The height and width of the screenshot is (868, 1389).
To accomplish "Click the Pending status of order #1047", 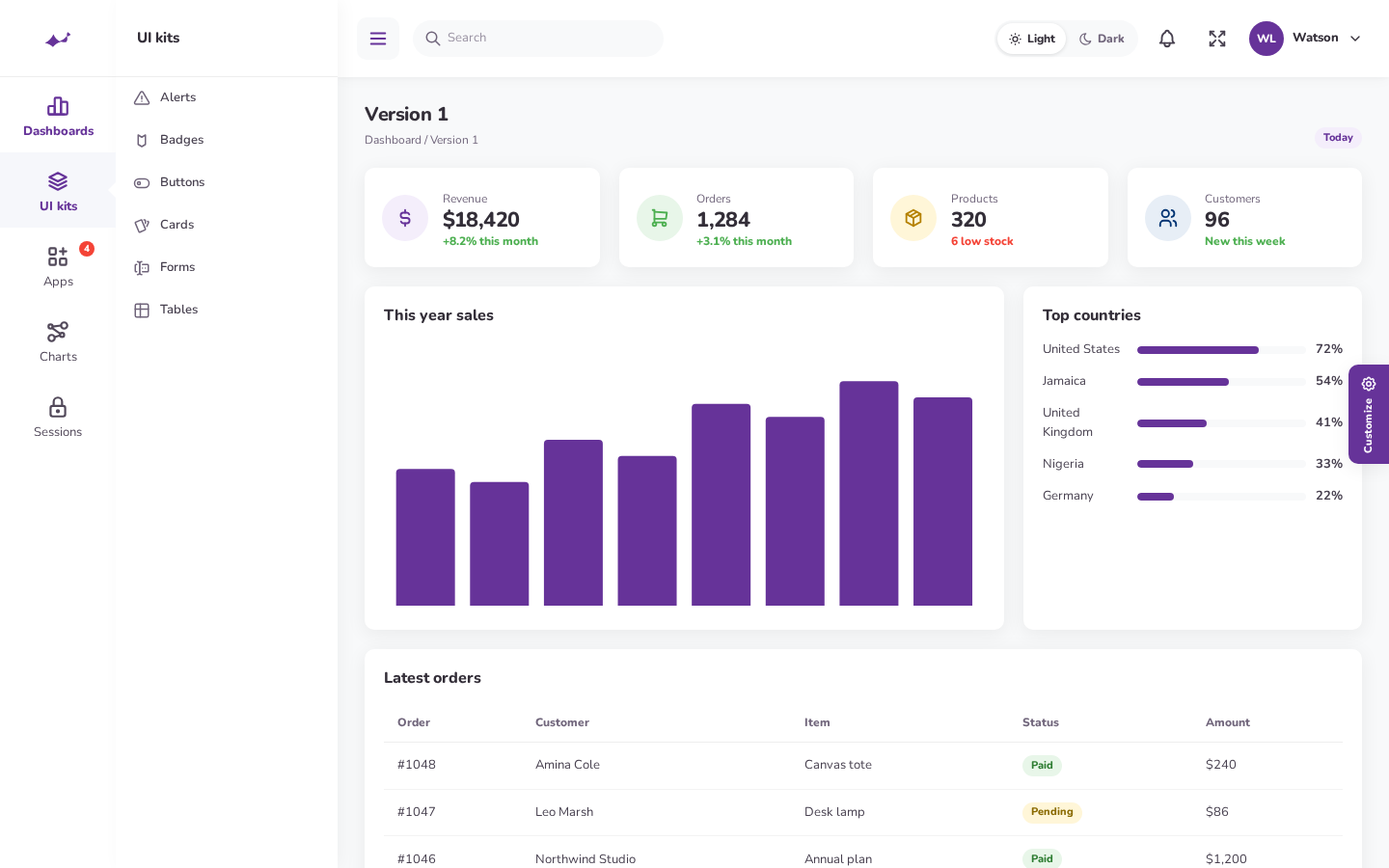I will click(1052, 812).
